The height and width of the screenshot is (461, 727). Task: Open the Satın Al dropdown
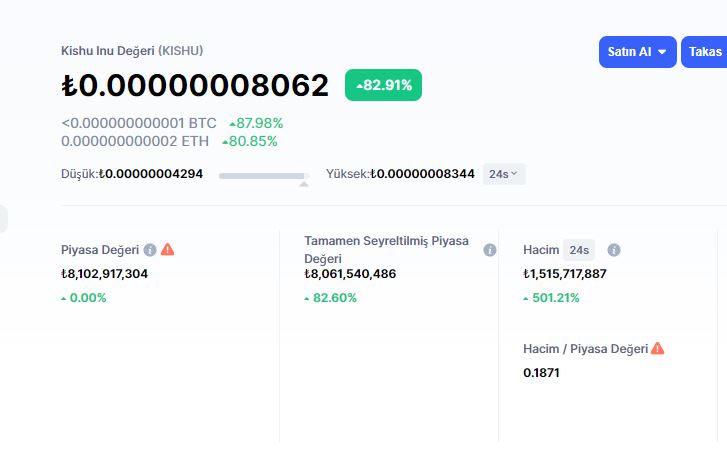[638, 52]
